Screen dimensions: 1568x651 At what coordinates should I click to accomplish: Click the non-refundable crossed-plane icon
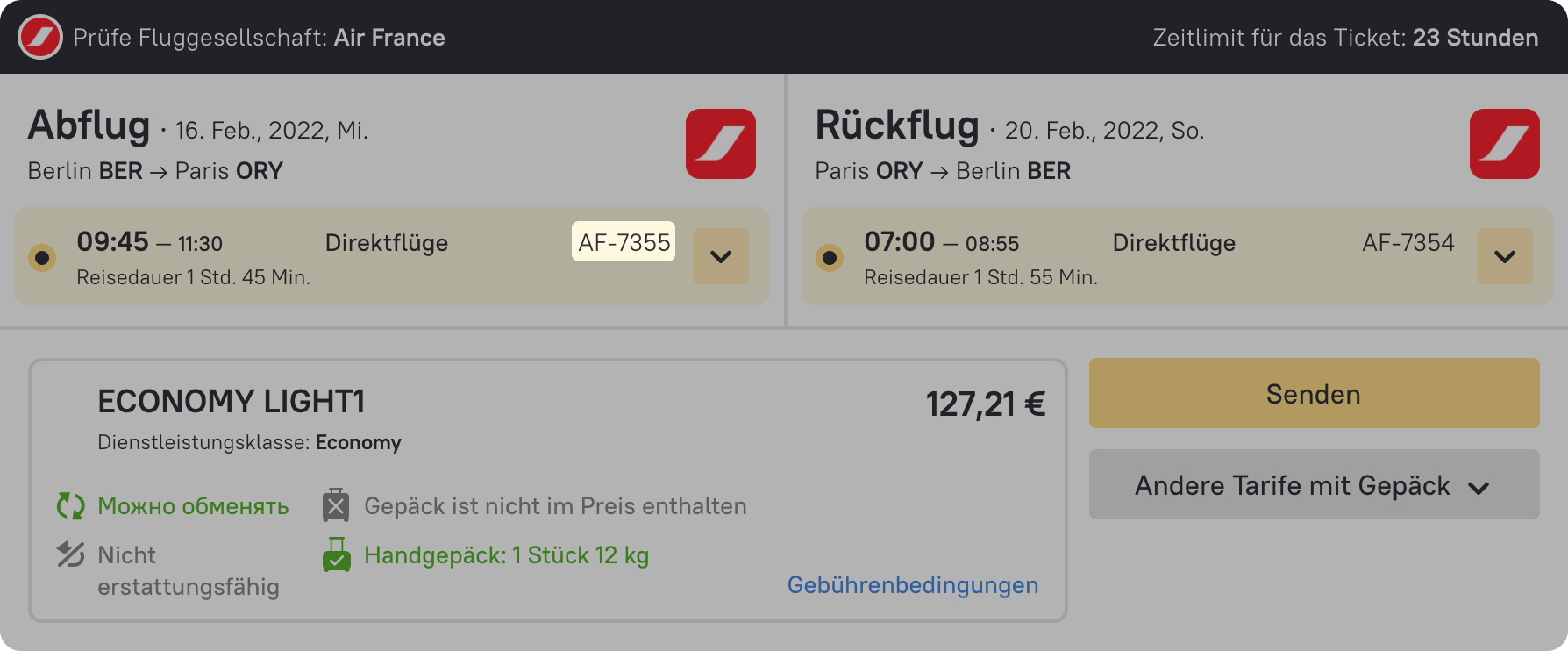pos(70,554)
